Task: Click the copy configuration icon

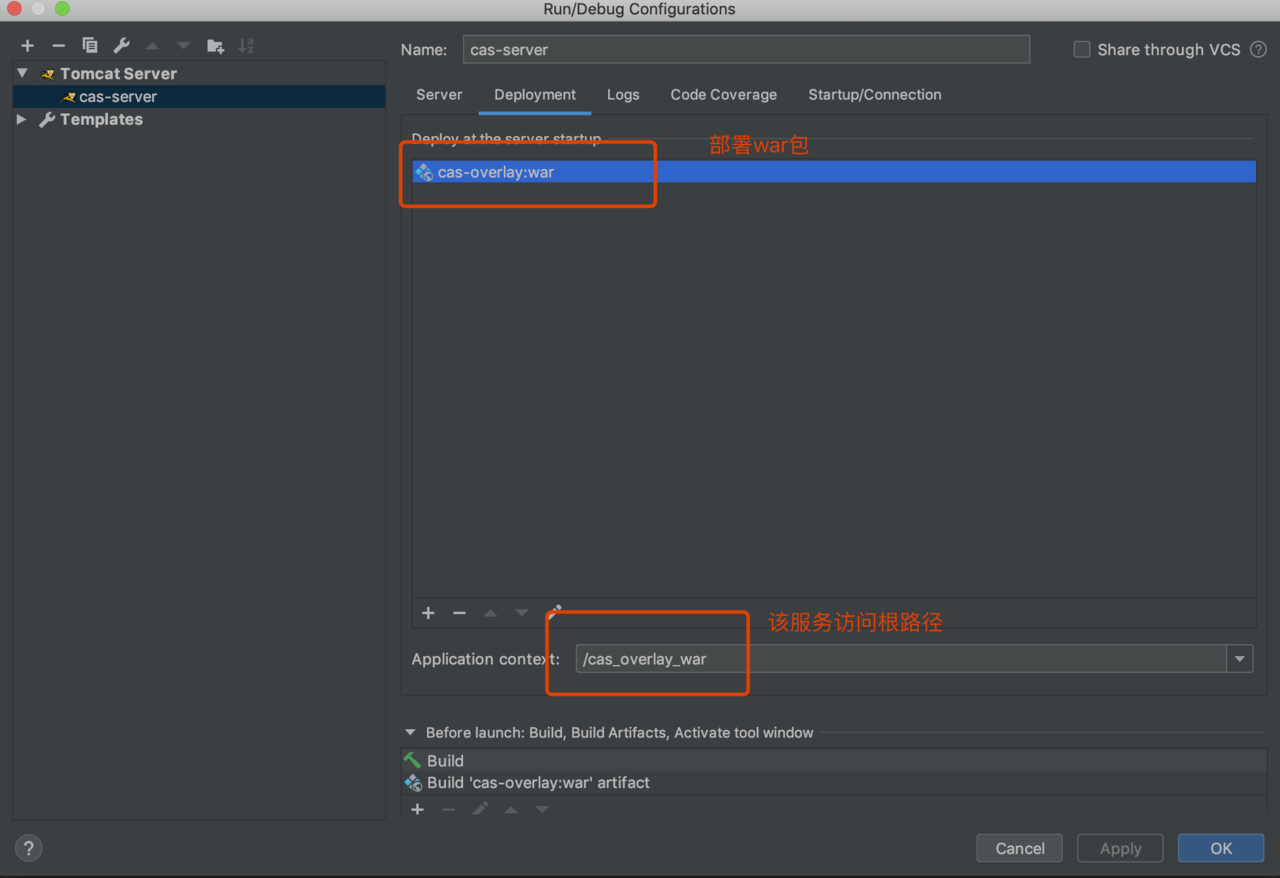Action: pyautogui.click(x=90, y=45)
